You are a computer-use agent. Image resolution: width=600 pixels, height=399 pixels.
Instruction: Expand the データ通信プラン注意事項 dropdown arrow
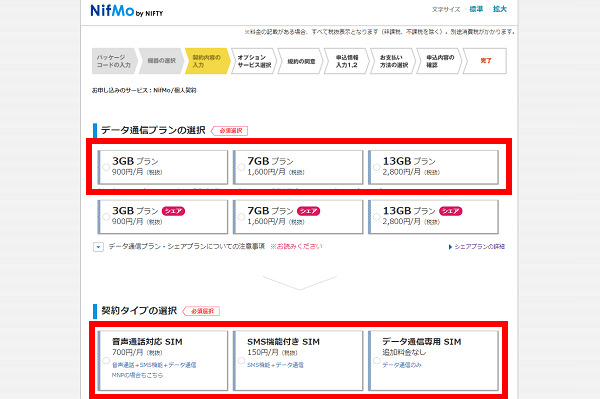(98, 247)
